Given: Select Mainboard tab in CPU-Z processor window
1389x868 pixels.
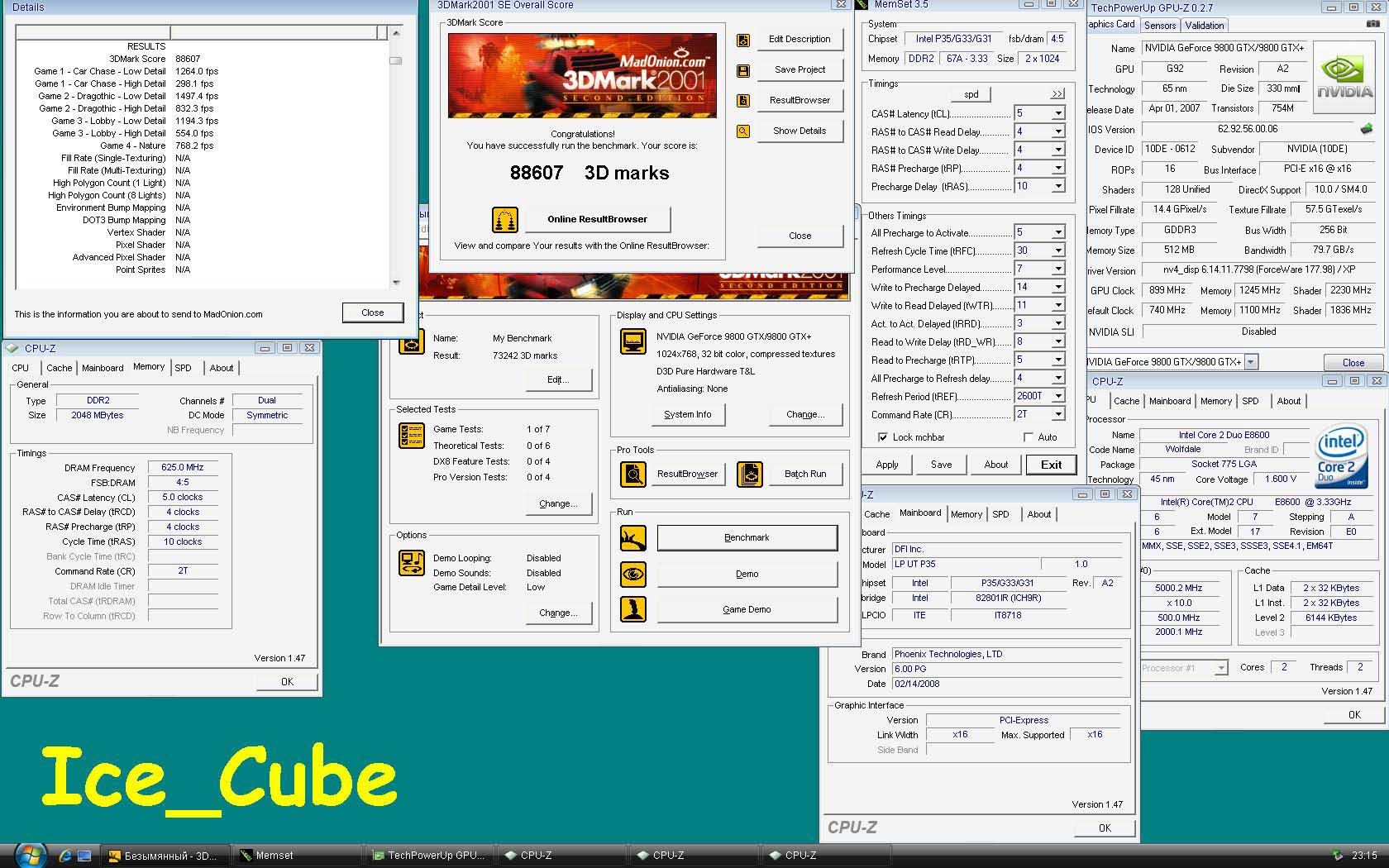Looking at the screenshot, I should click(1171, 401).
